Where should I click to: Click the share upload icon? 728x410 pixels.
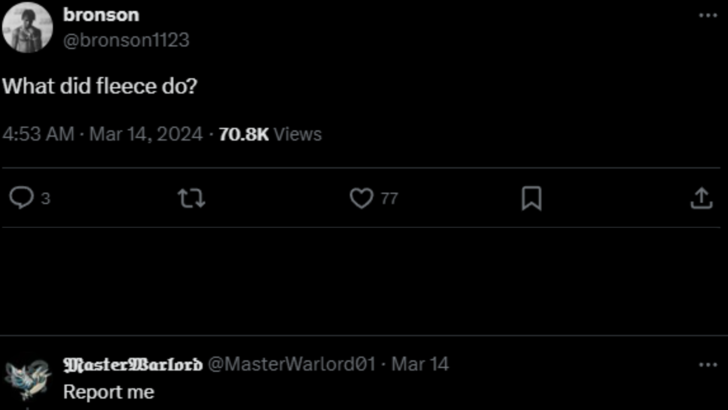tap(701, 199)
